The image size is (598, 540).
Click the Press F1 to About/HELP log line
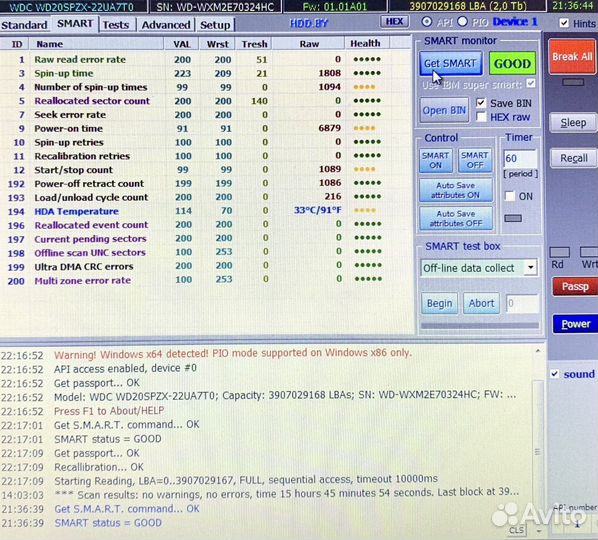109,411
